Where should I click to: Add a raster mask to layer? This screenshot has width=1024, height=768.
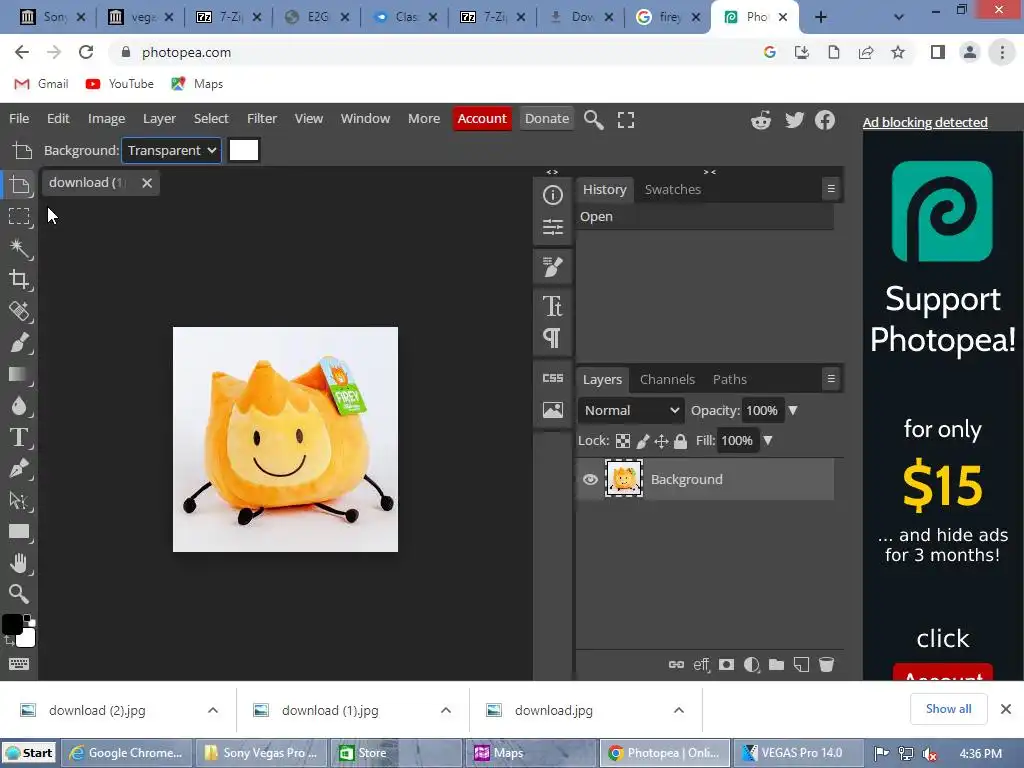[x=726, y=665]
